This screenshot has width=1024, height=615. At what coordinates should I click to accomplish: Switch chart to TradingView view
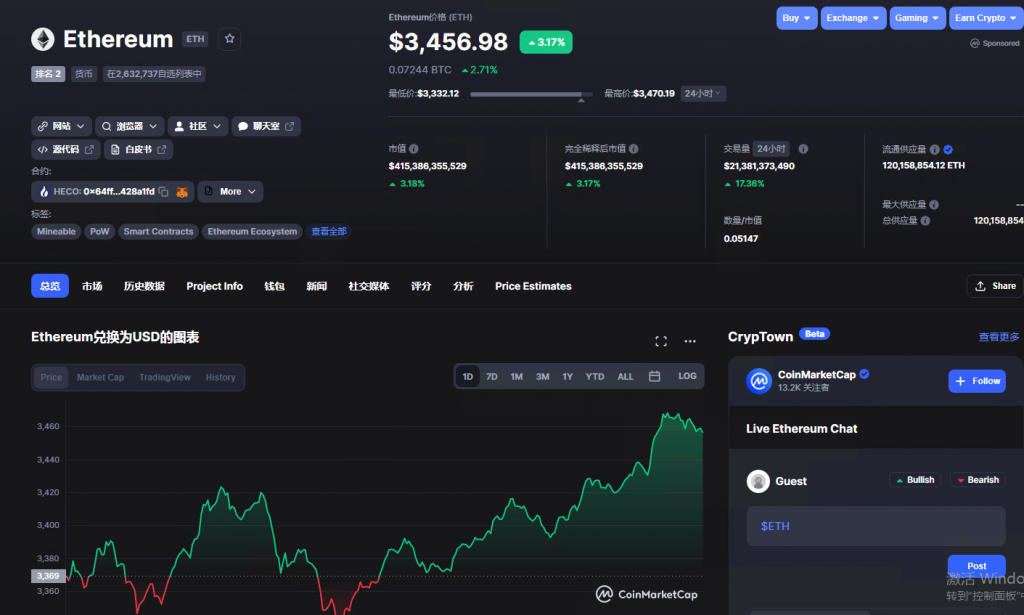(x=165, y=377)
